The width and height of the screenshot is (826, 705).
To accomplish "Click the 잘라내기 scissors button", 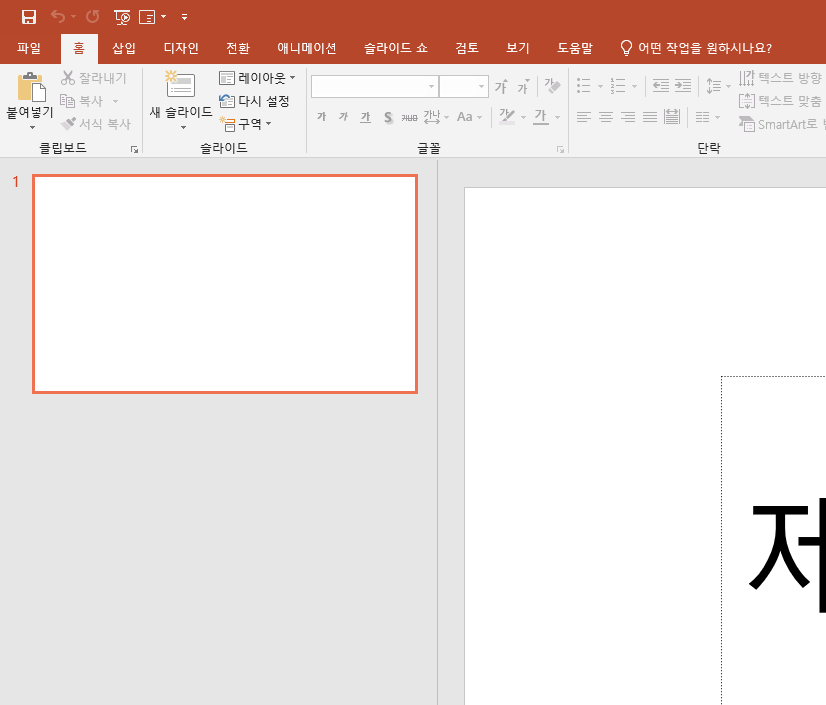I will [x=94, y=78].
